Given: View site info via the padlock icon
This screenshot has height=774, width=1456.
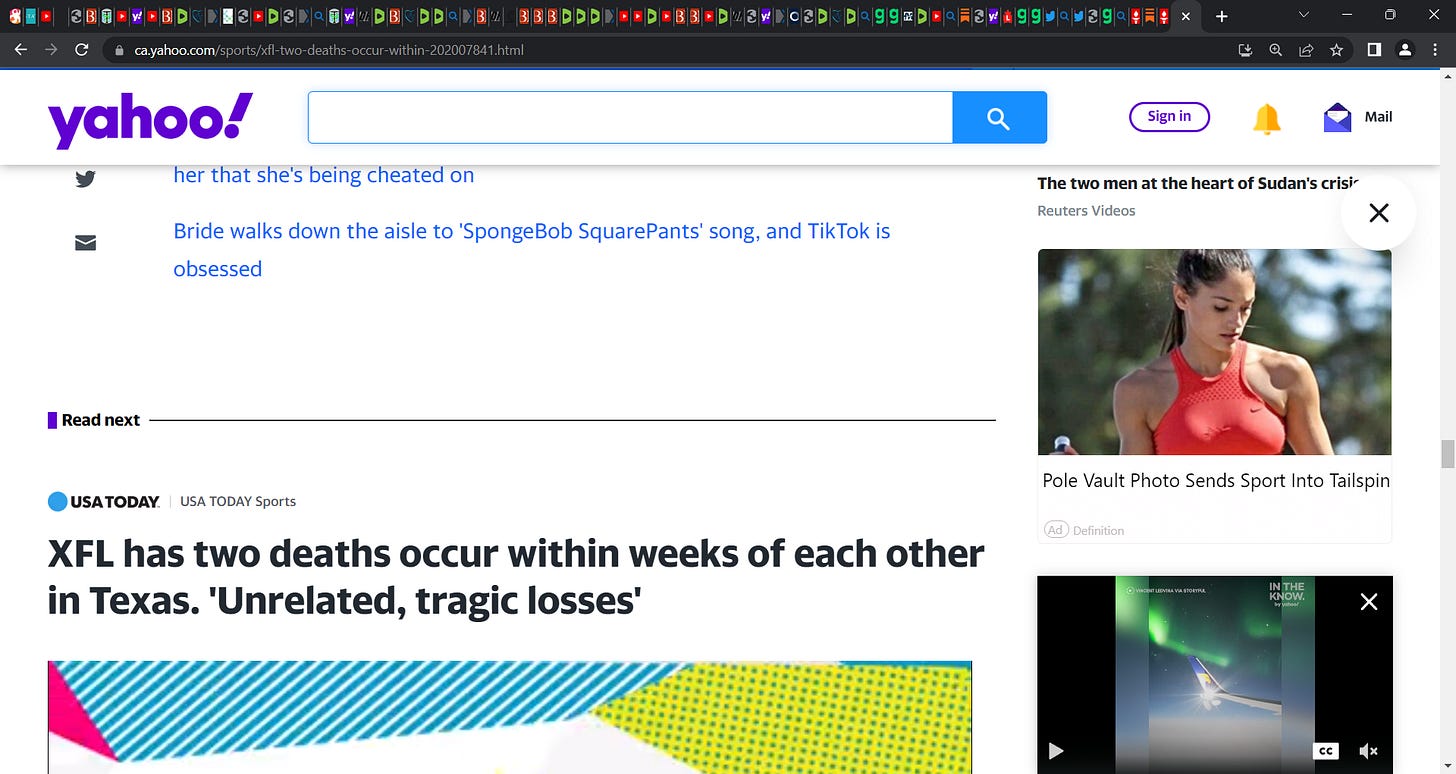Looking at the screenshot, I should pos(119,50).
